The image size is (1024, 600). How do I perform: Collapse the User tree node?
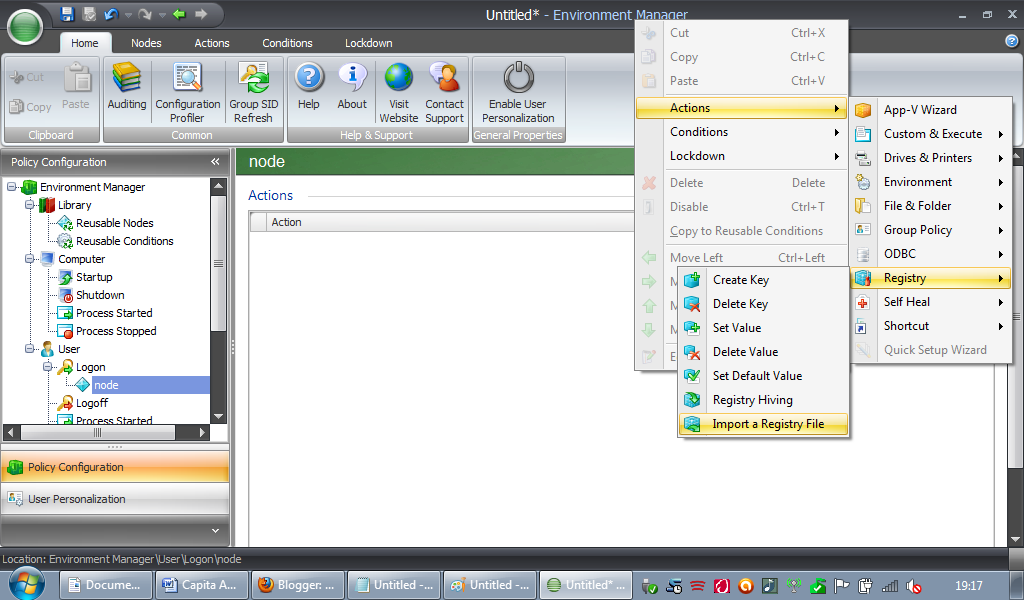[29, 349]
